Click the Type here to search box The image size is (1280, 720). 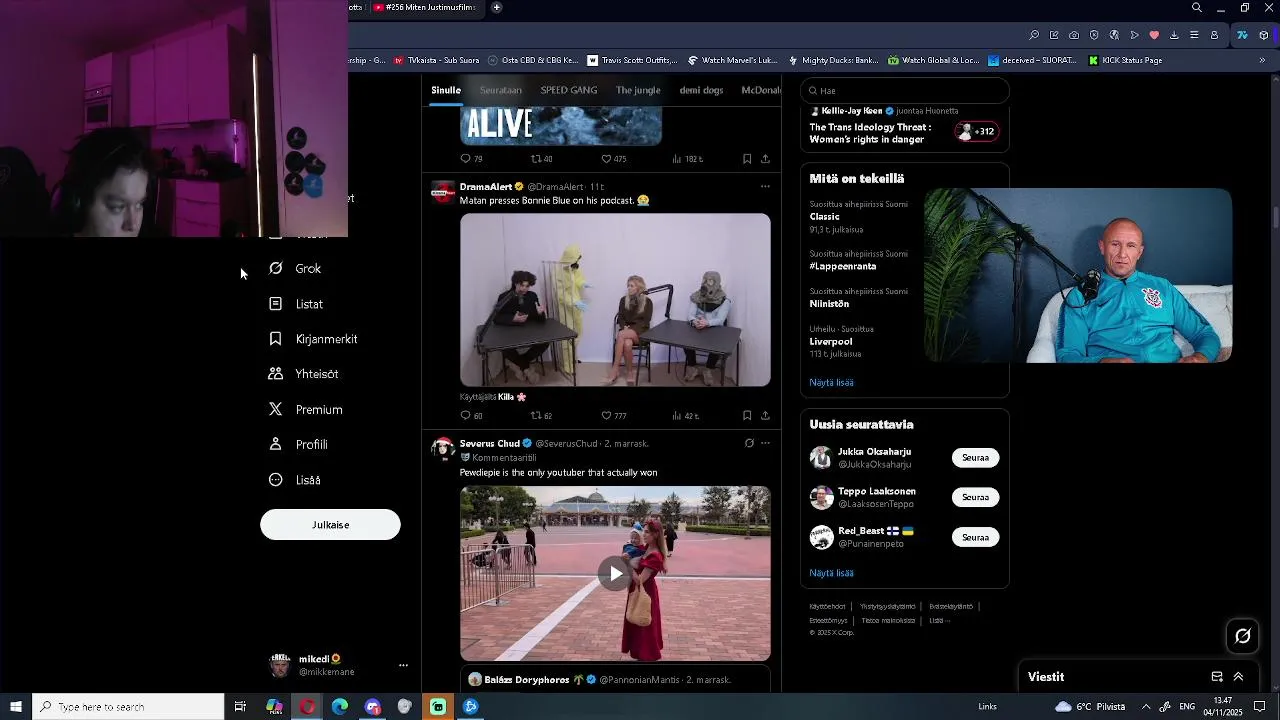[128, 707]
